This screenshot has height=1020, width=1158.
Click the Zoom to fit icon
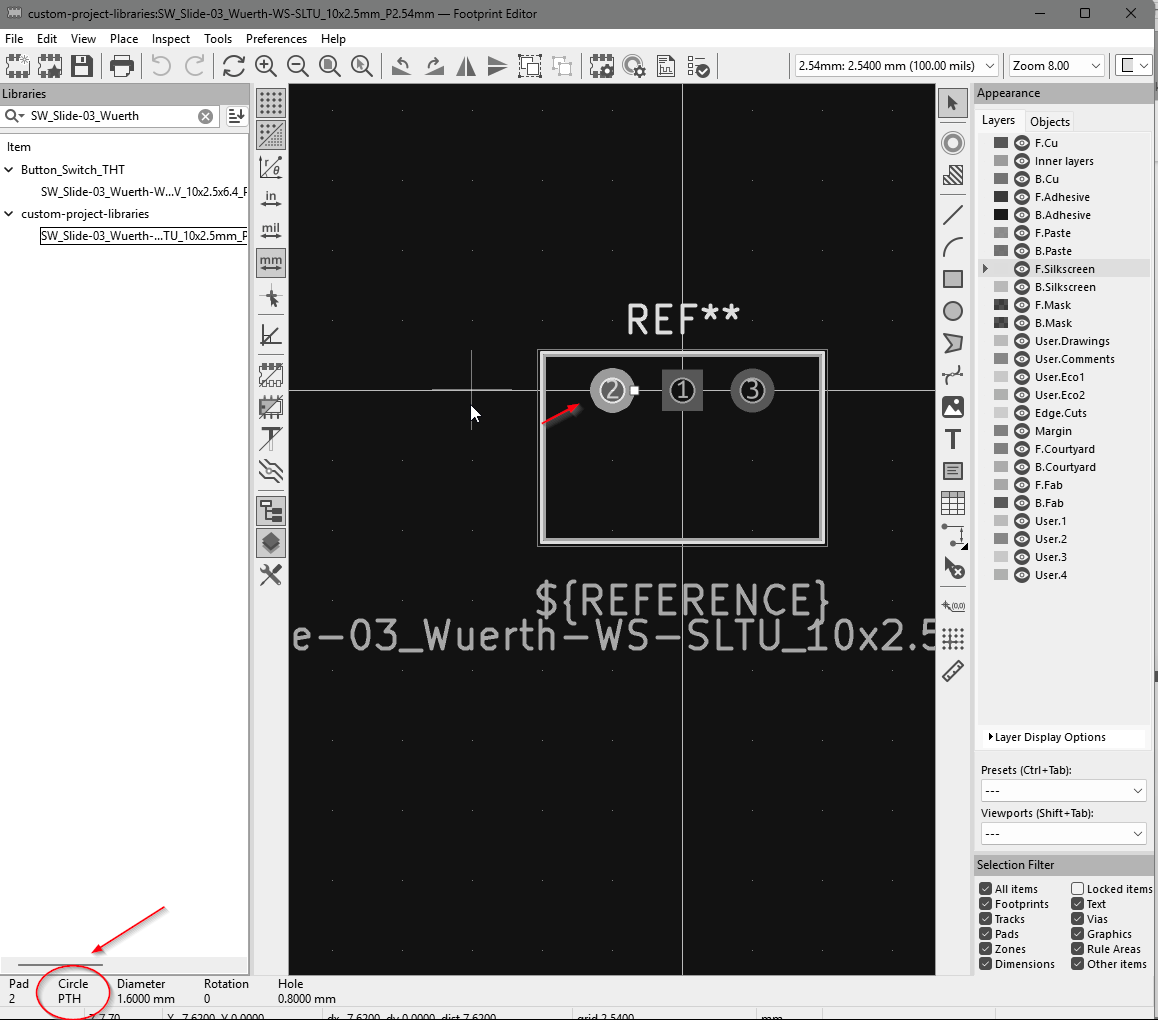(x=329, y=66)
